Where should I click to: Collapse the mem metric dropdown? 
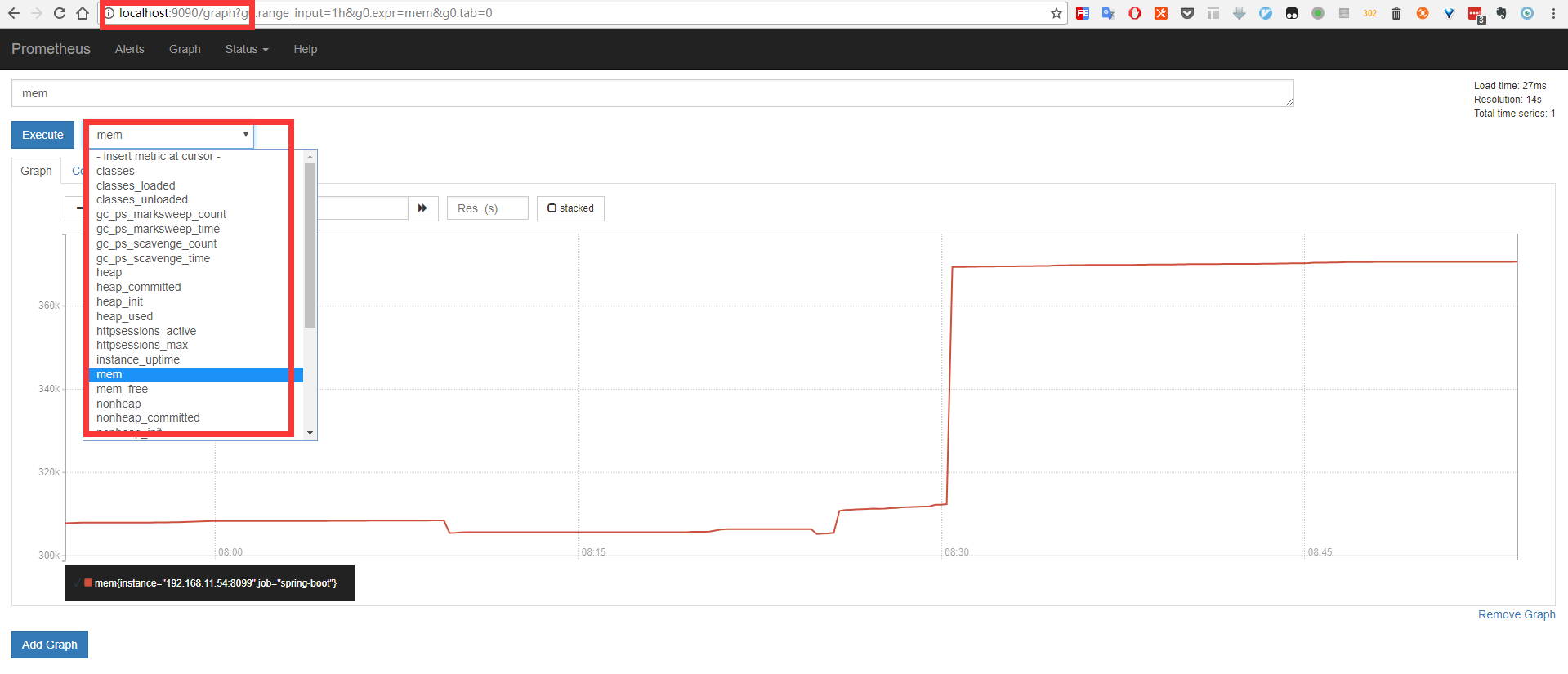pos(171,136)
